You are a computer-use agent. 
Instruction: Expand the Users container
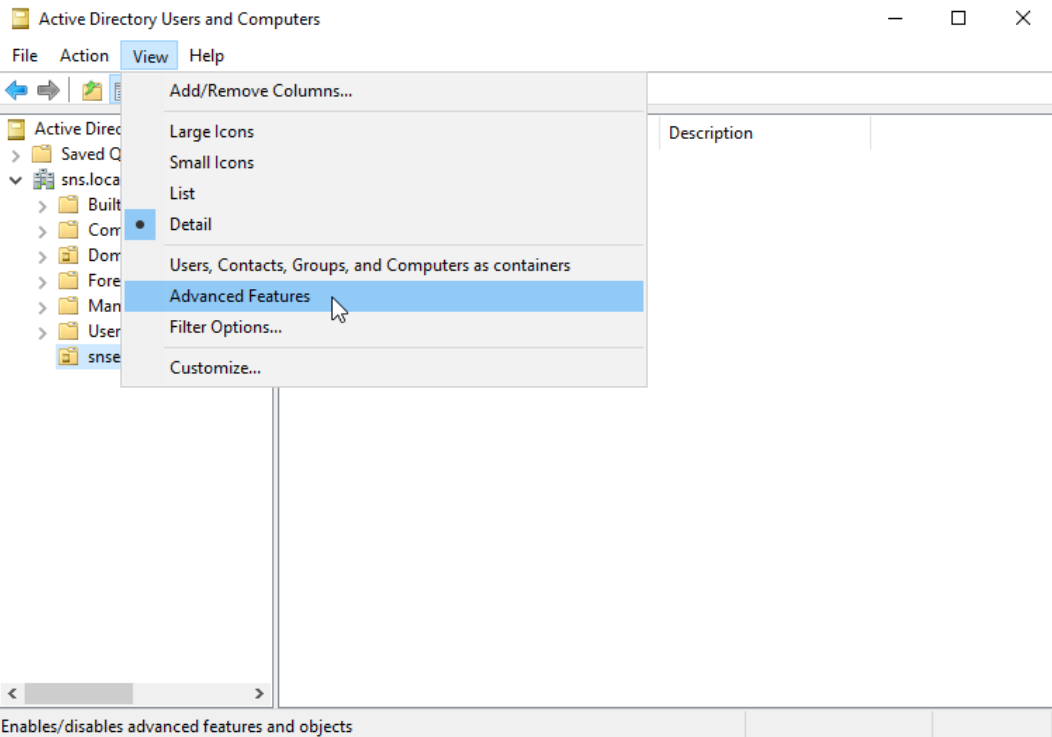pos(42,333)
